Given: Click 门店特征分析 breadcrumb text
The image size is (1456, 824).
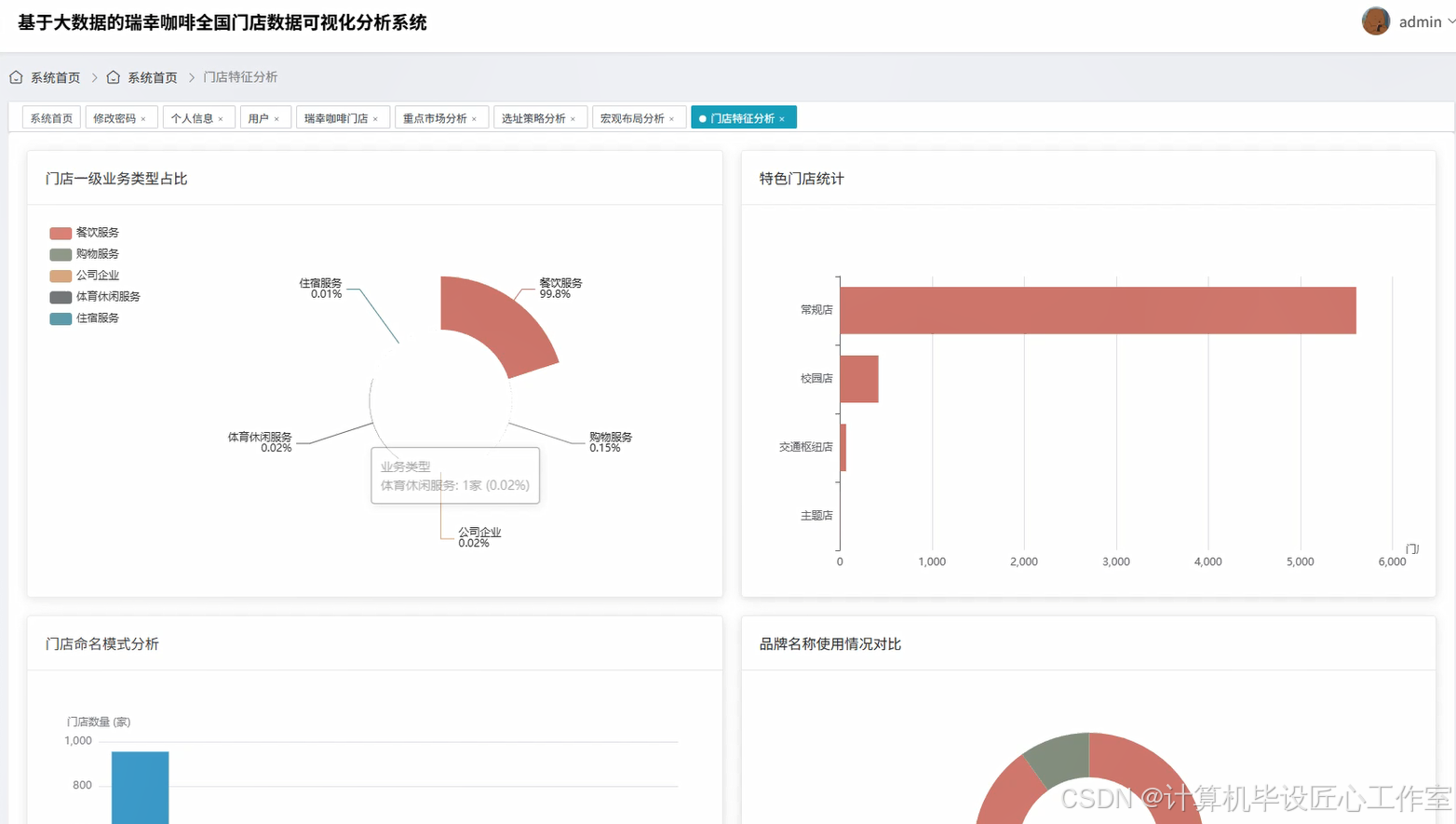Looking at the screenshot, I should pos(240,77).
